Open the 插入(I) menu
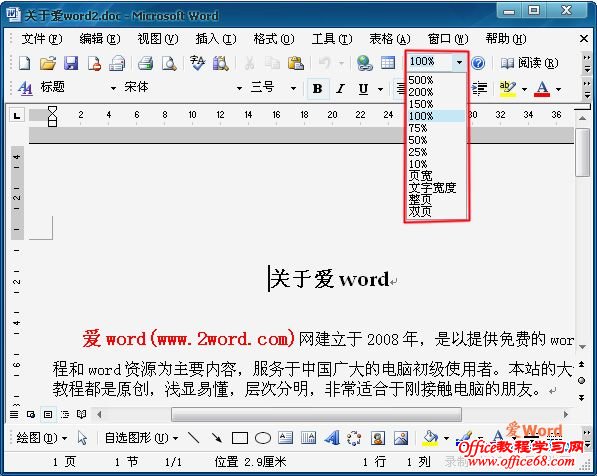The height and width of the screenshot is (476, 597). [216, 39]
